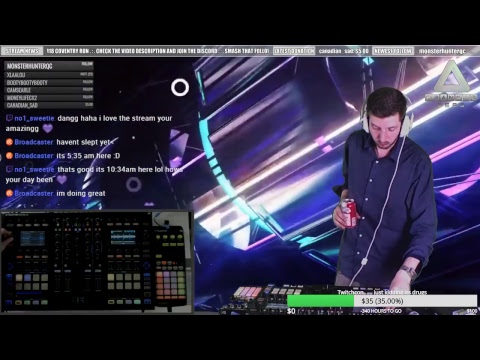The width and height of the screenshot is (480, 360).
Task: Click the Broadcaster name on 'im doing great'
Action: [34, 193]
